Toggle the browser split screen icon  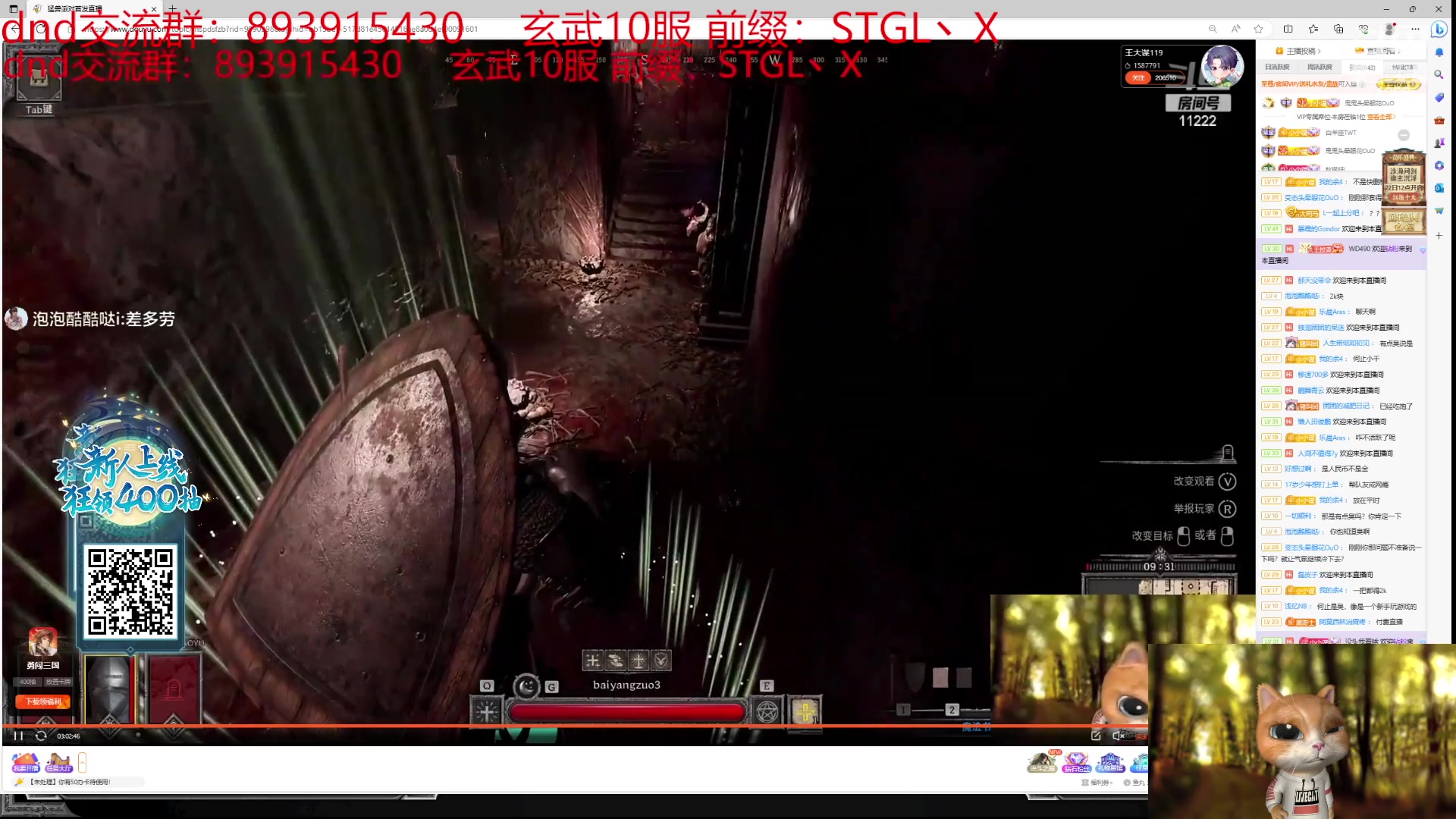tap(1288, 29)
